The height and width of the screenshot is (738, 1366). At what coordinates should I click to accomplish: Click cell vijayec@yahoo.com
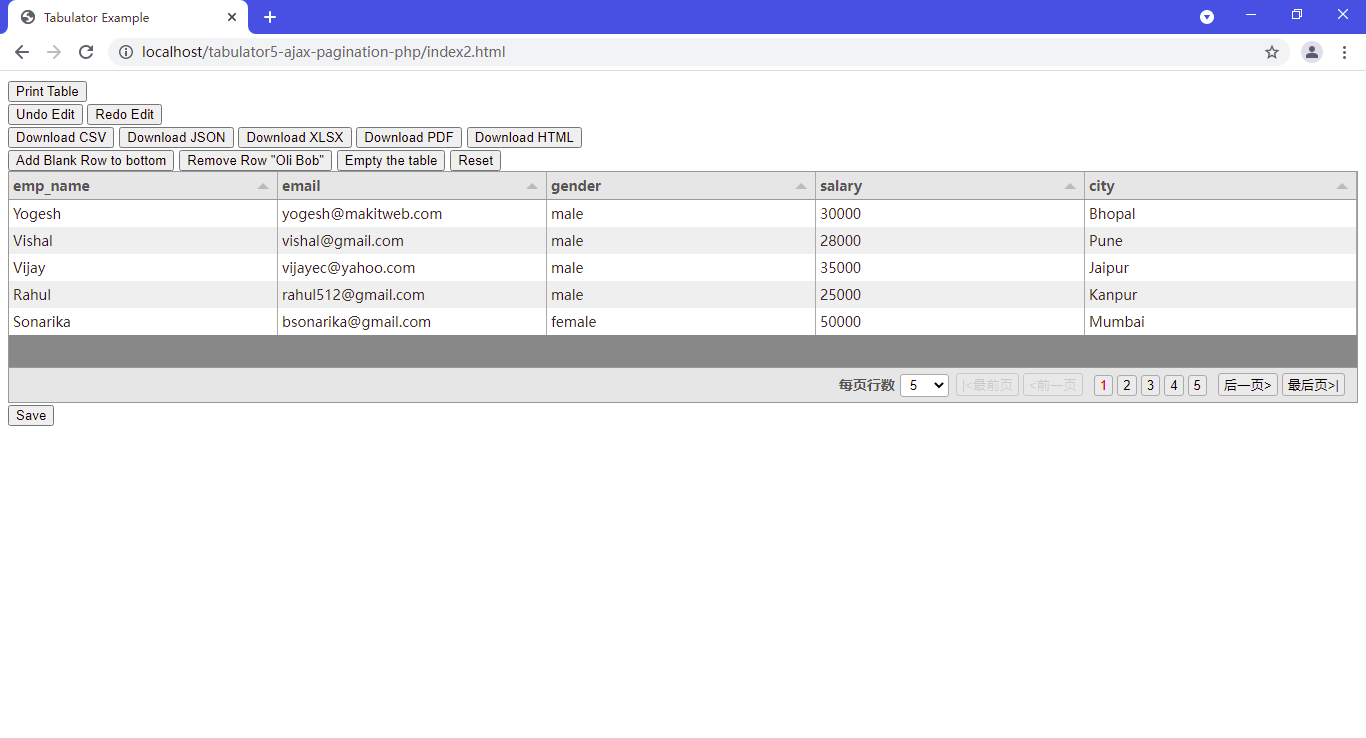click(x=412, y=267)
